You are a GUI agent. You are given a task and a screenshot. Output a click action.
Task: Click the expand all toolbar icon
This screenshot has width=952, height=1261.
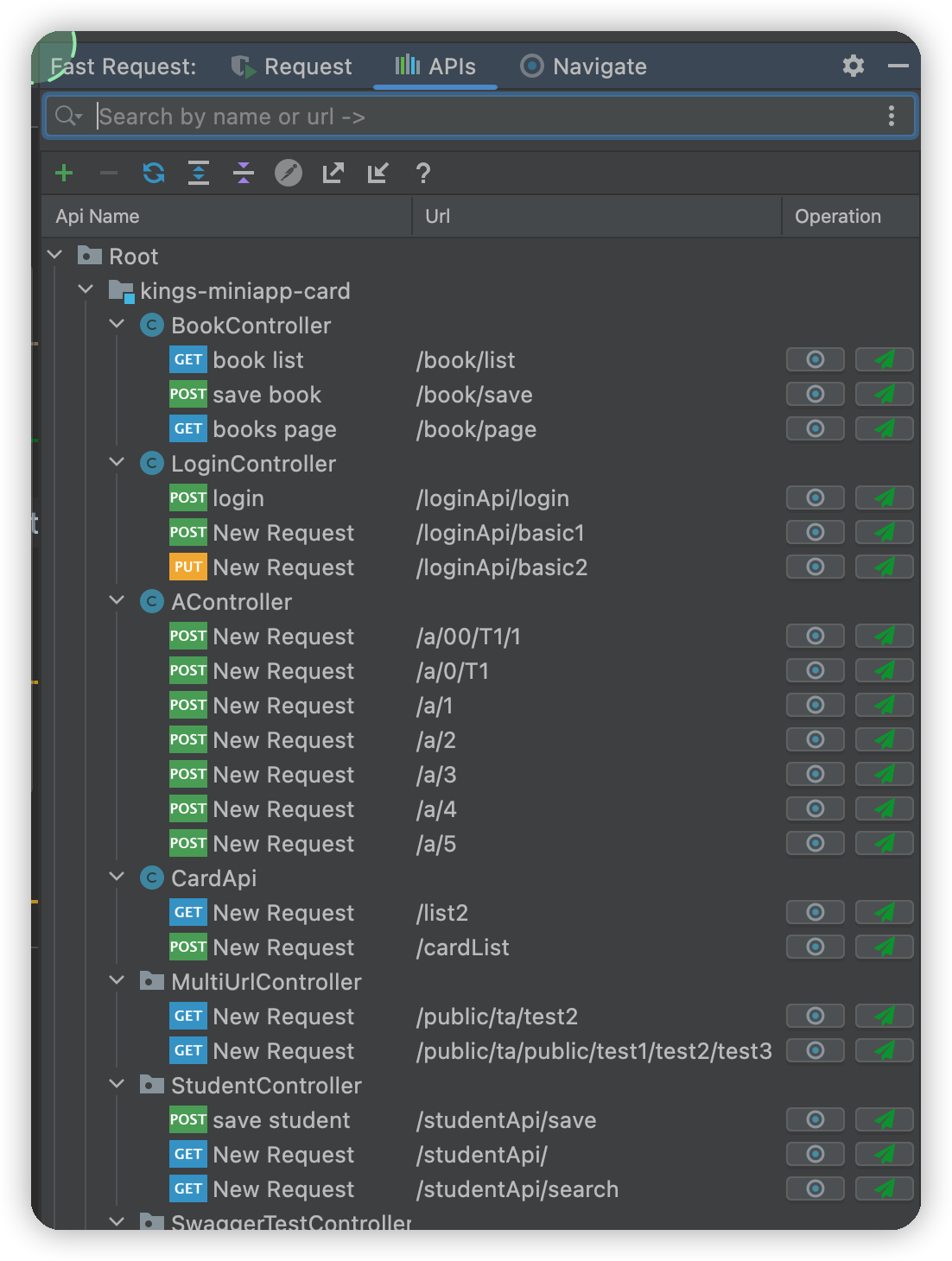tap(199, 173)
